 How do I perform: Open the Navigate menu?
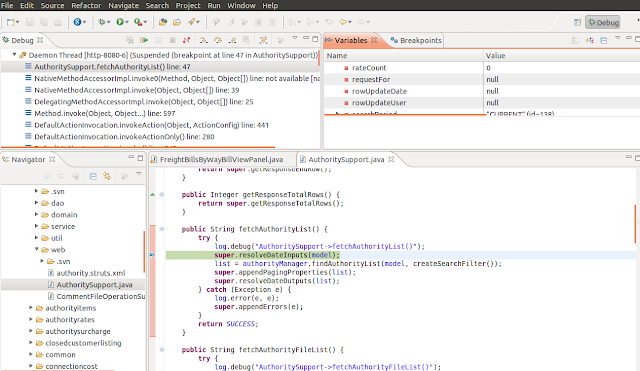pos(123,5)
